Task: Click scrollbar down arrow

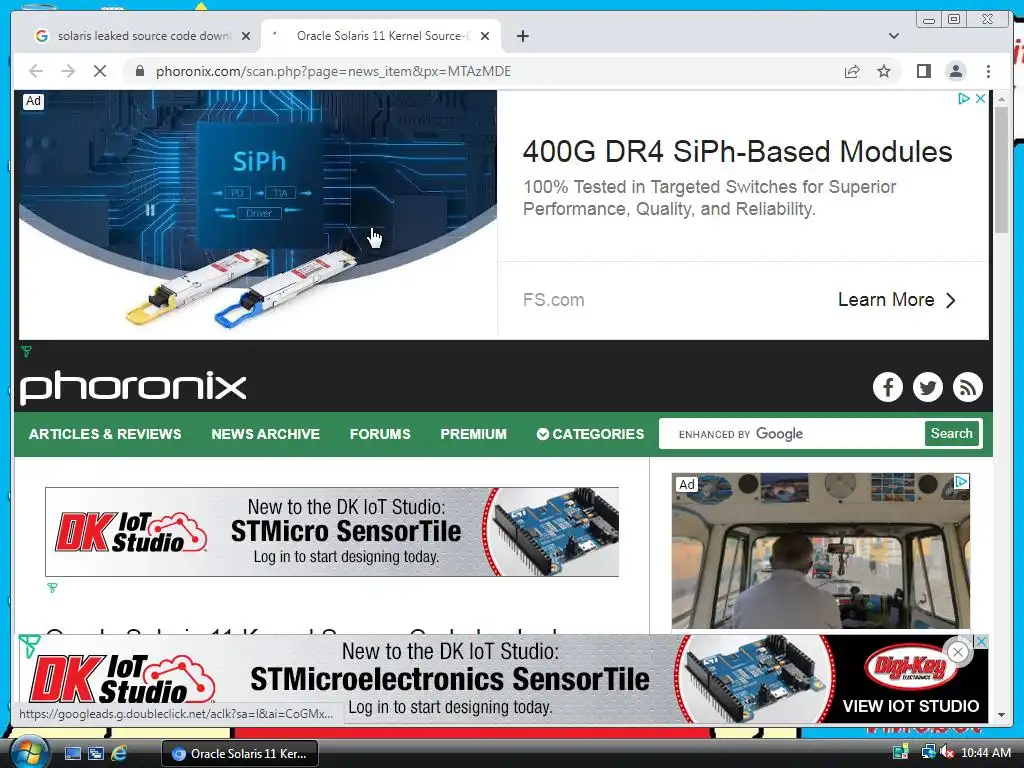Action: coord(1001,714)
